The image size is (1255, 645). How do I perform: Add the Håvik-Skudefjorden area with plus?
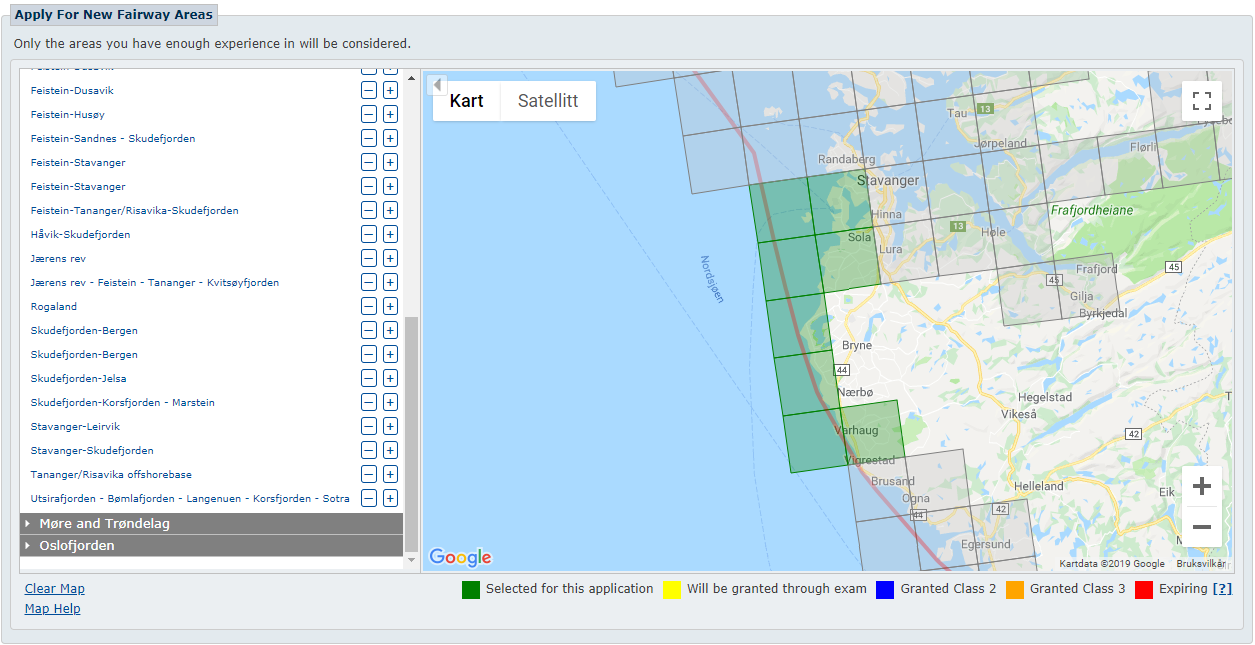390,234
